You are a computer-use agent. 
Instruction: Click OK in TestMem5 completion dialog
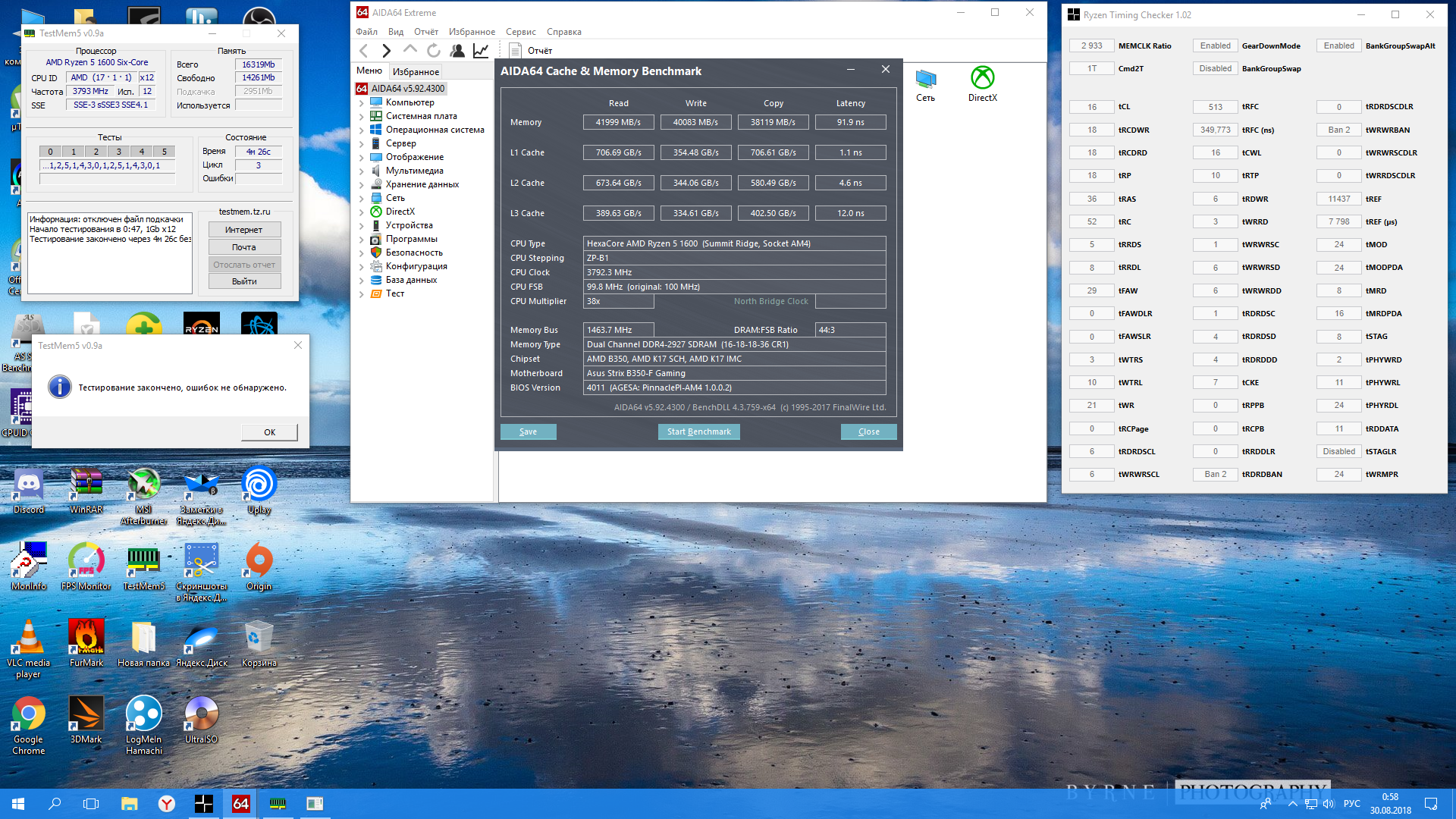click(x=269, y=432)
